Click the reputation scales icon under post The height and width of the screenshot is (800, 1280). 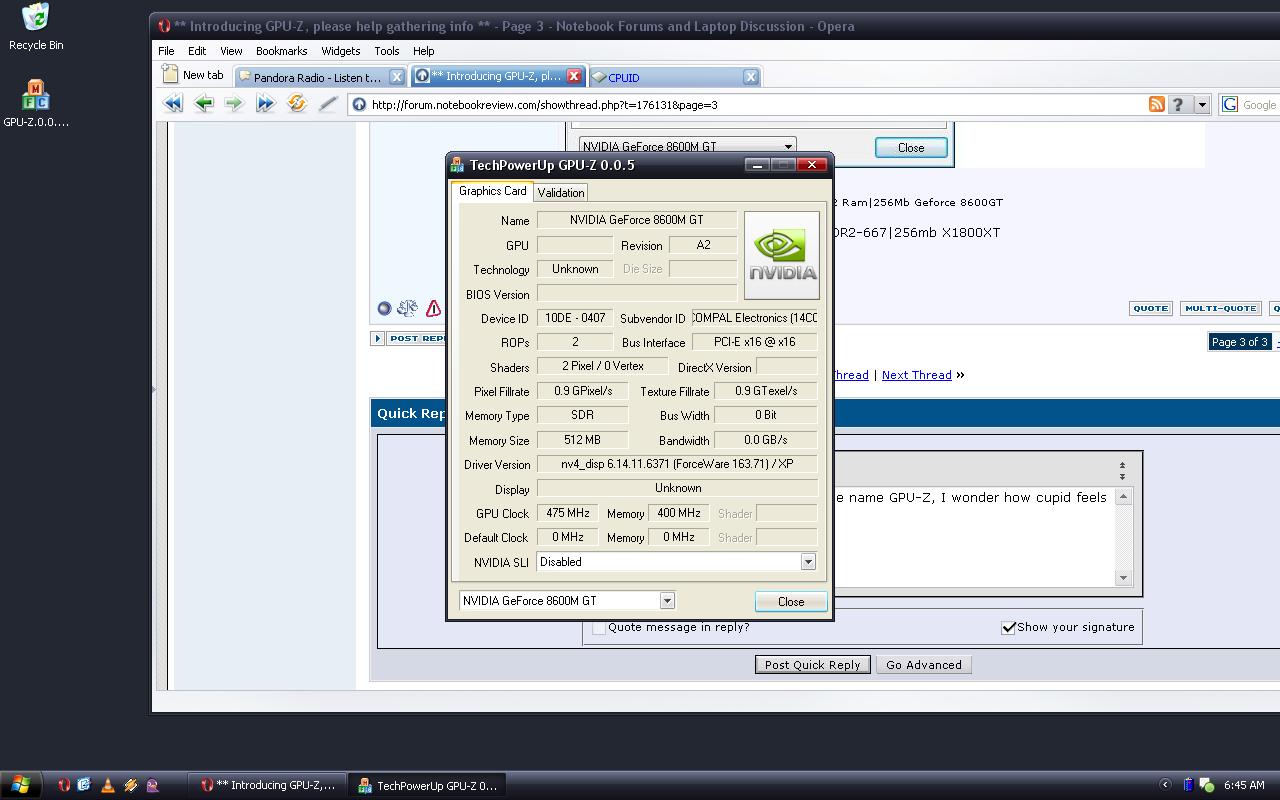[x=407, y=309]
